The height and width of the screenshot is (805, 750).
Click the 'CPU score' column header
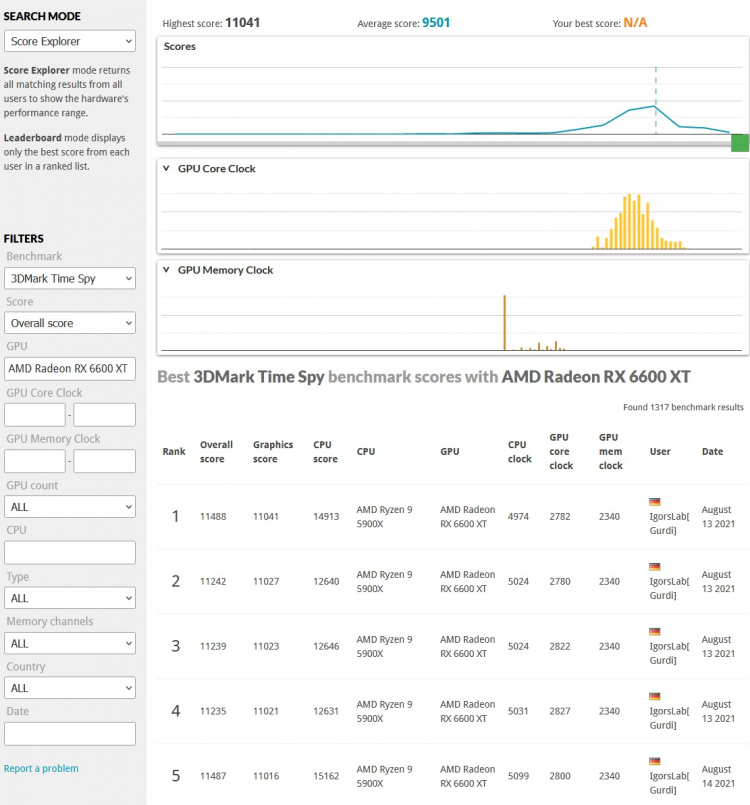pyautogui.click(x=325, y=451)
